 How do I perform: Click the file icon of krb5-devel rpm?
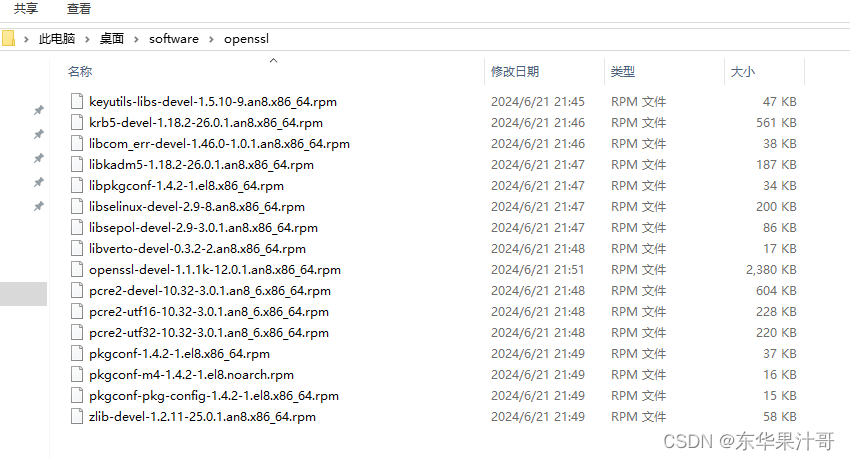click(x=77, y=123)
